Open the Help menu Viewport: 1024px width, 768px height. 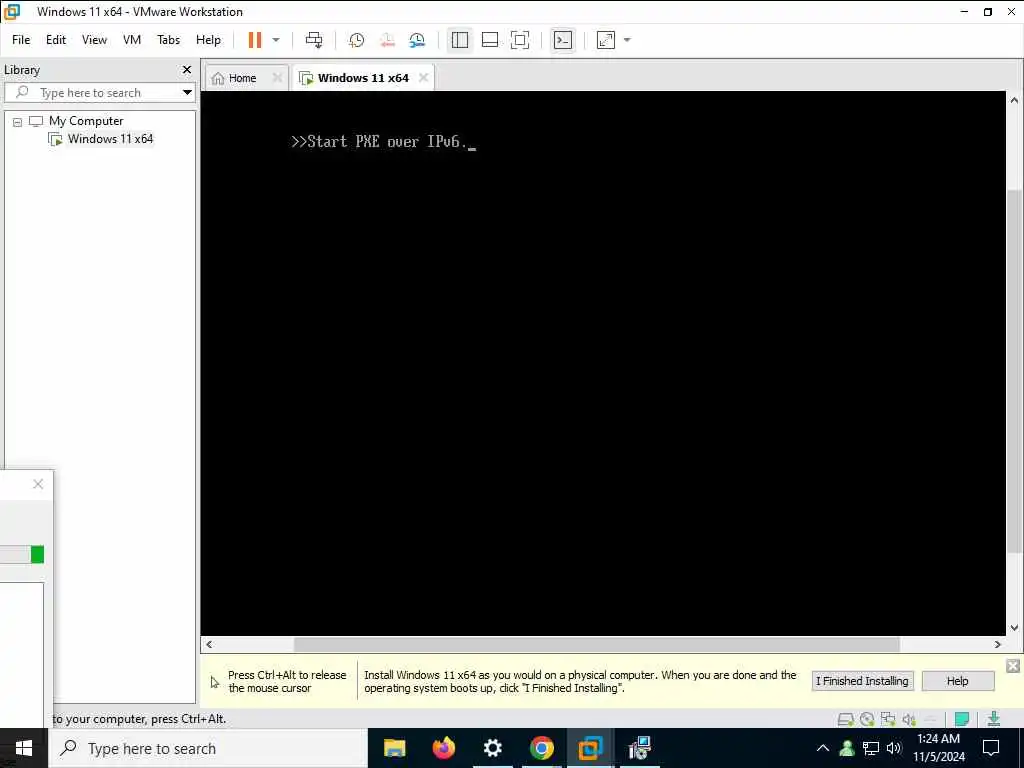208,40
